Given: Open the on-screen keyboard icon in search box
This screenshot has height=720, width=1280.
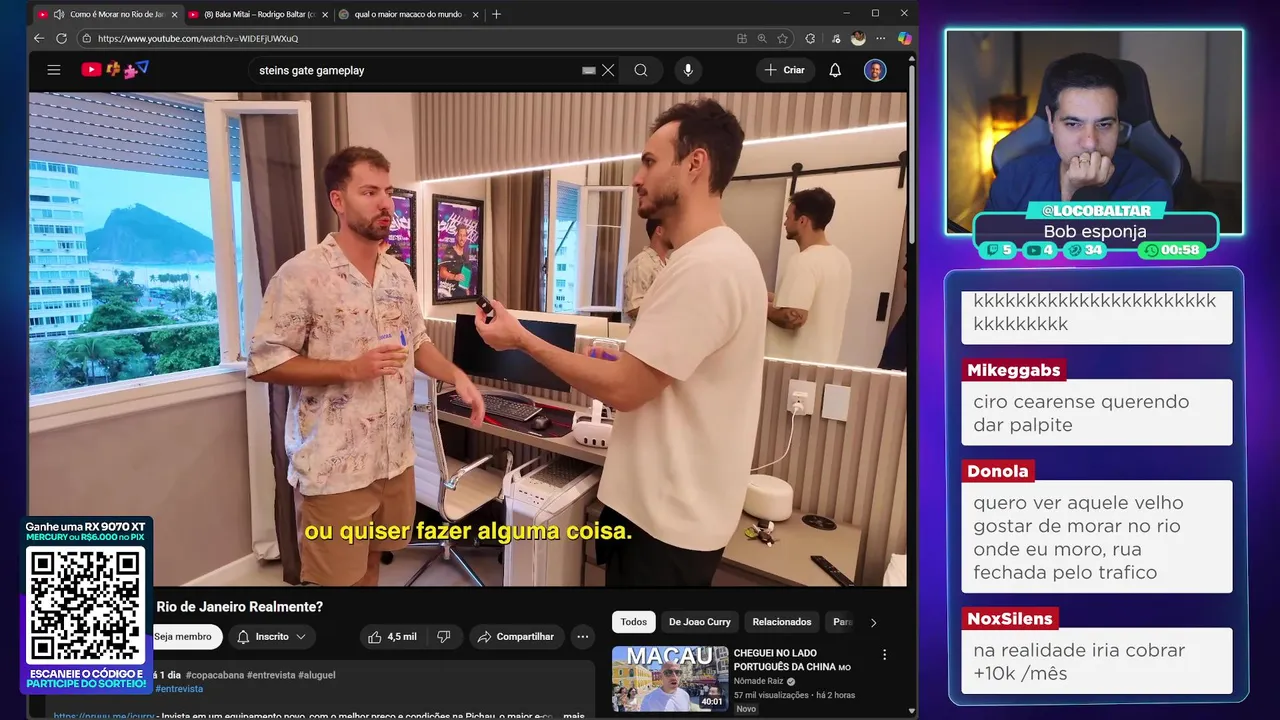Looking at the screenshot, I should [589, 70].
